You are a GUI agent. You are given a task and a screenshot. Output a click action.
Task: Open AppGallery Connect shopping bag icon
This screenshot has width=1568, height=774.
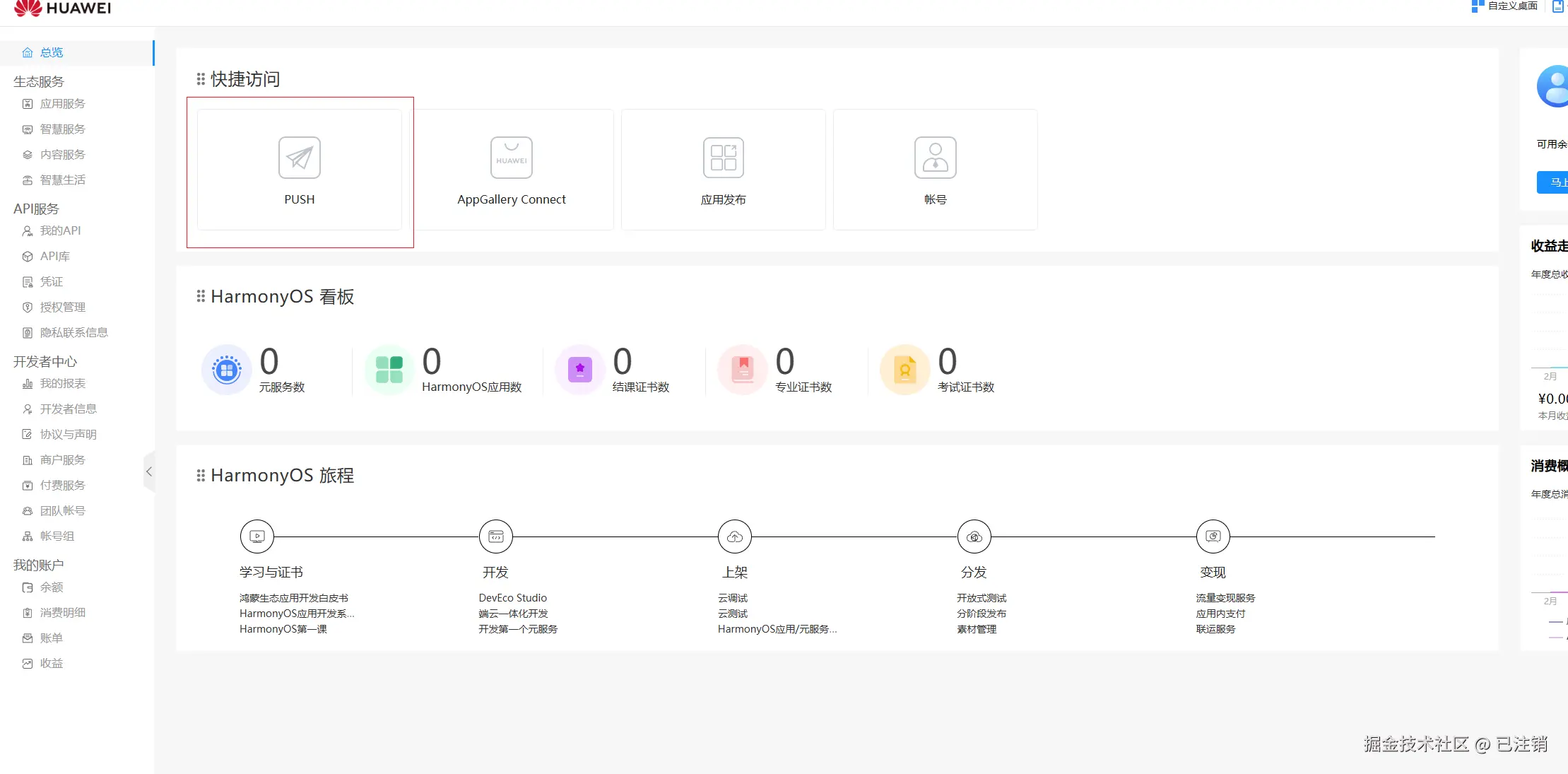[511, 158]
